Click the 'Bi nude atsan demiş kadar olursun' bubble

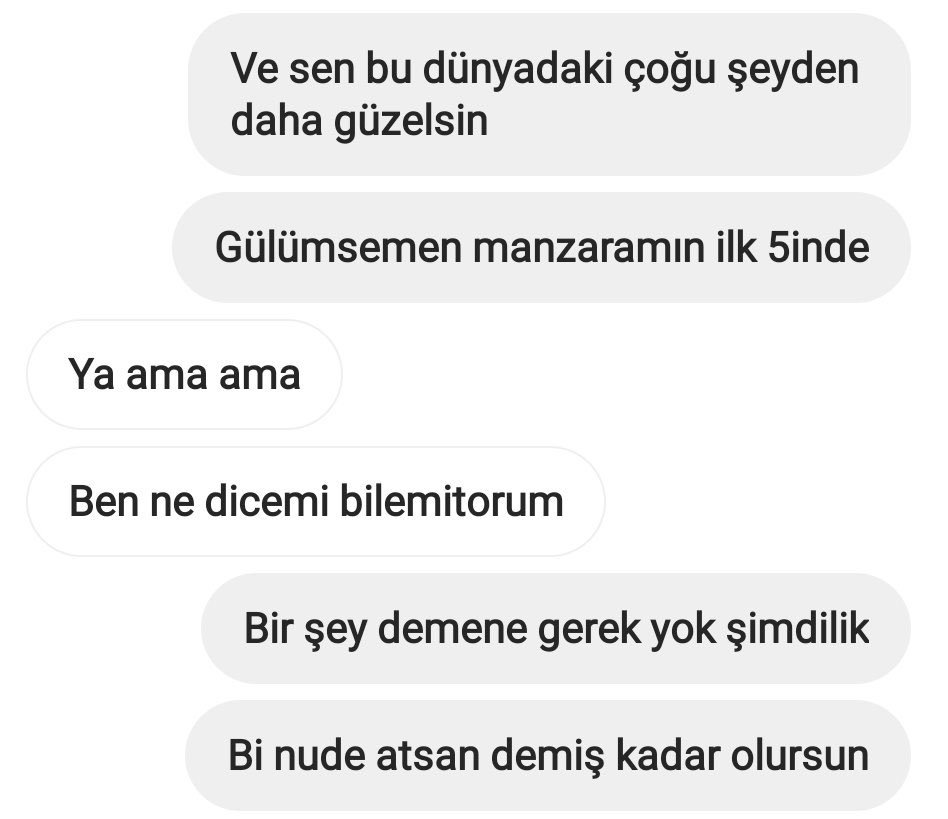pyautogui.click(x=548, y=756)
